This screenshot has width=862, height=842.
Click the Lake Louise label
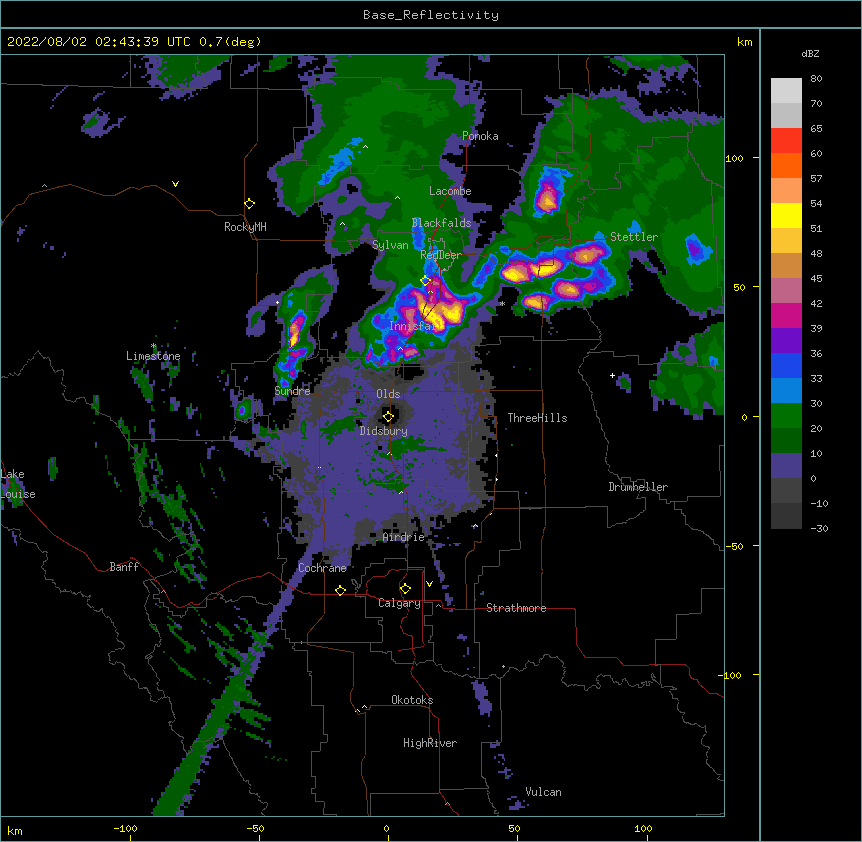(18, 484)
